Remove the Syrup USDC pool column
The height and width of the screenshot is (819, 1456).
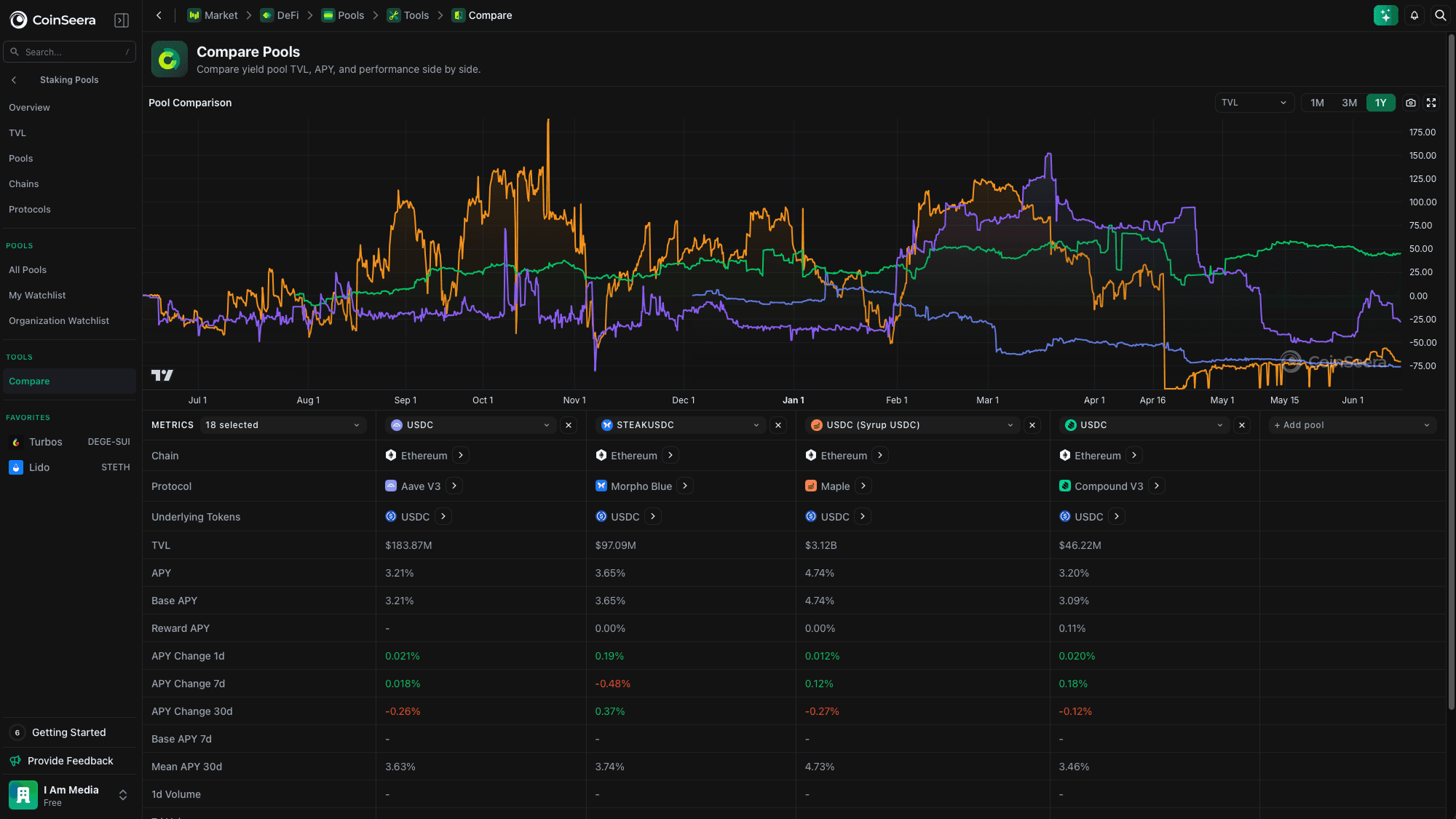[x=1032, y=425]
